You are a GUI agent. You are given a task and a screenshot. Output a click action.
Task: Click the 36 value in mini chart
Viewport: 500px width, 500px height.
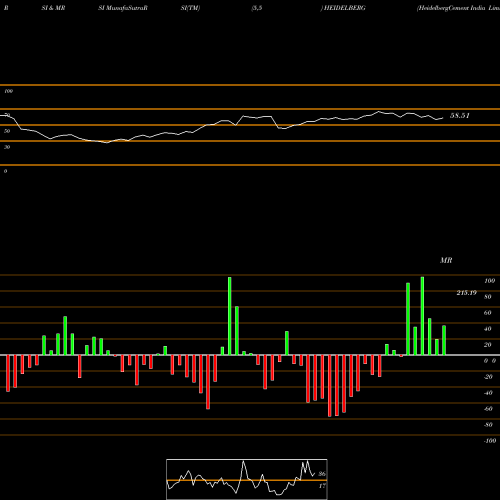click(322, 474)
